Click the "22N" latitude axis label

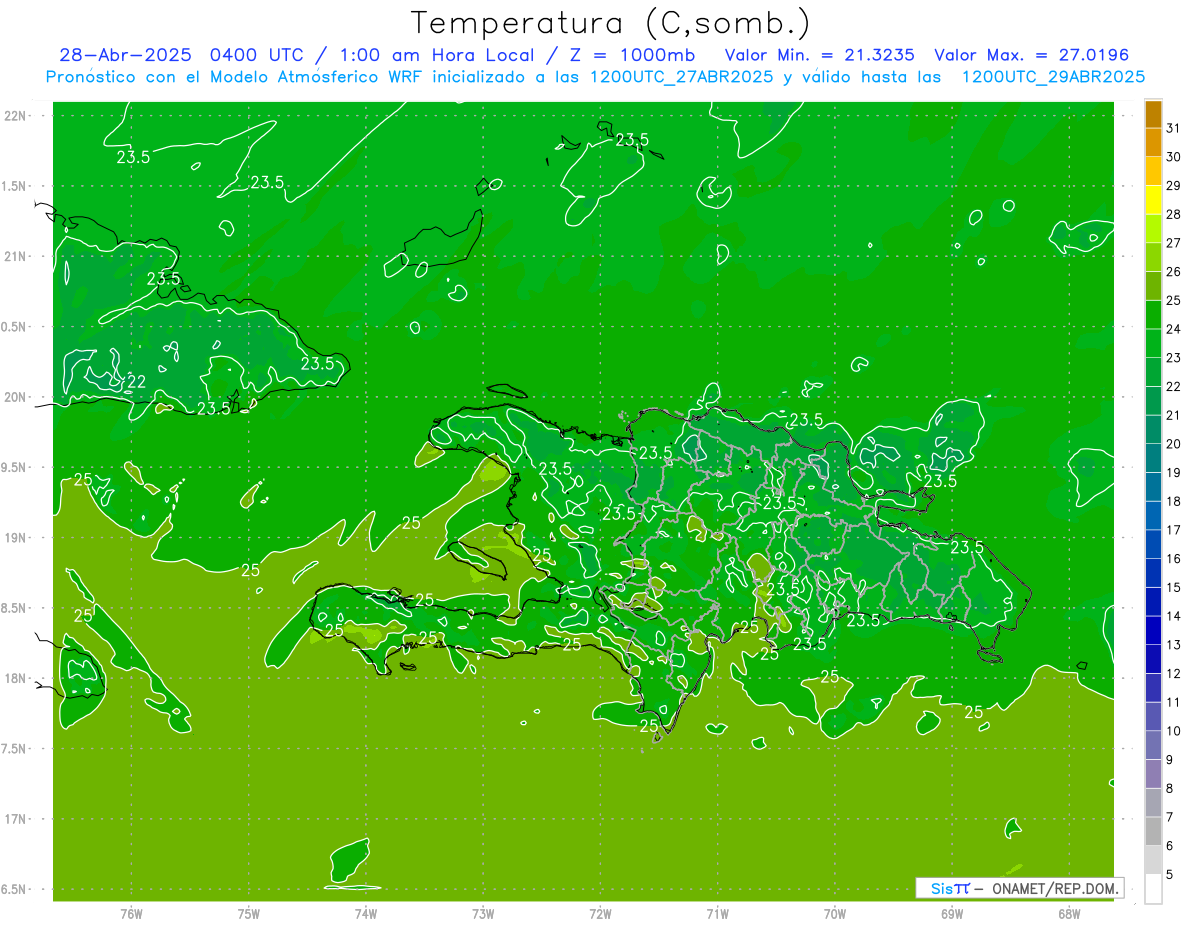point(17,116)
